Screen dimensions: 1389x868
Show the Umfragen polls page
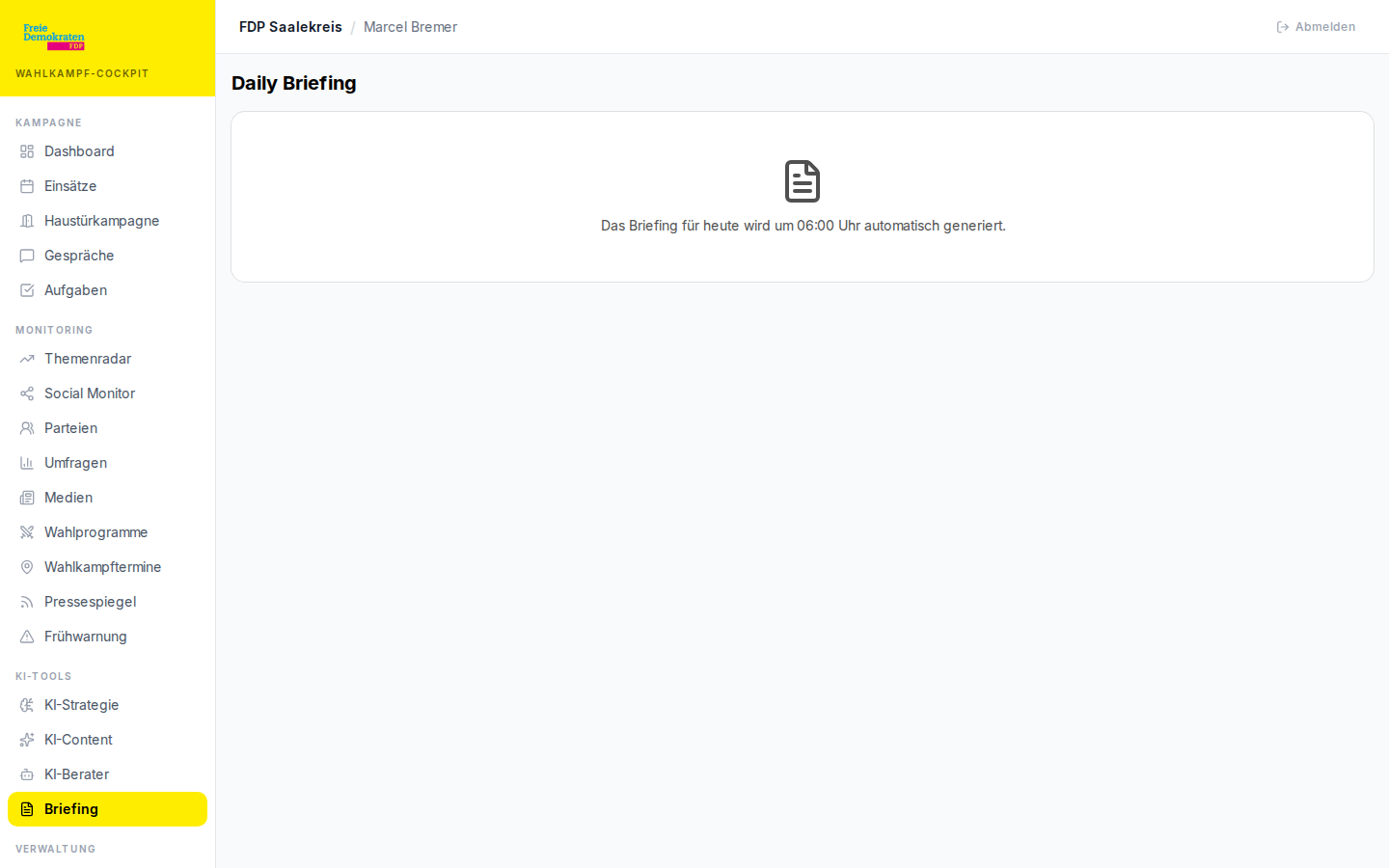click(x=107, y=463)
